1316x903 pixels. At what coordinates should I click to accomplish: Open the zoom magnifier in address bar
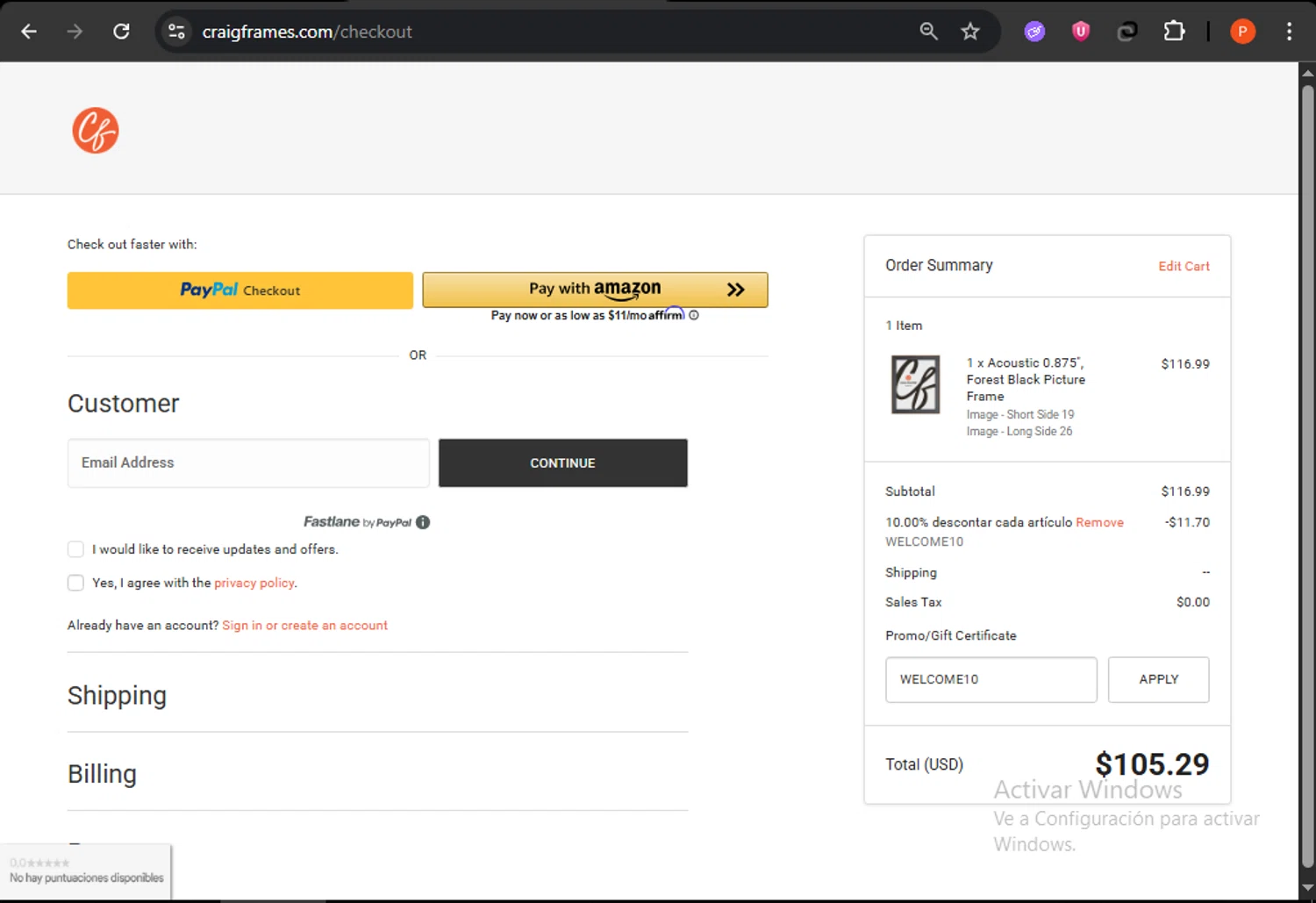(x=928, y=32)
